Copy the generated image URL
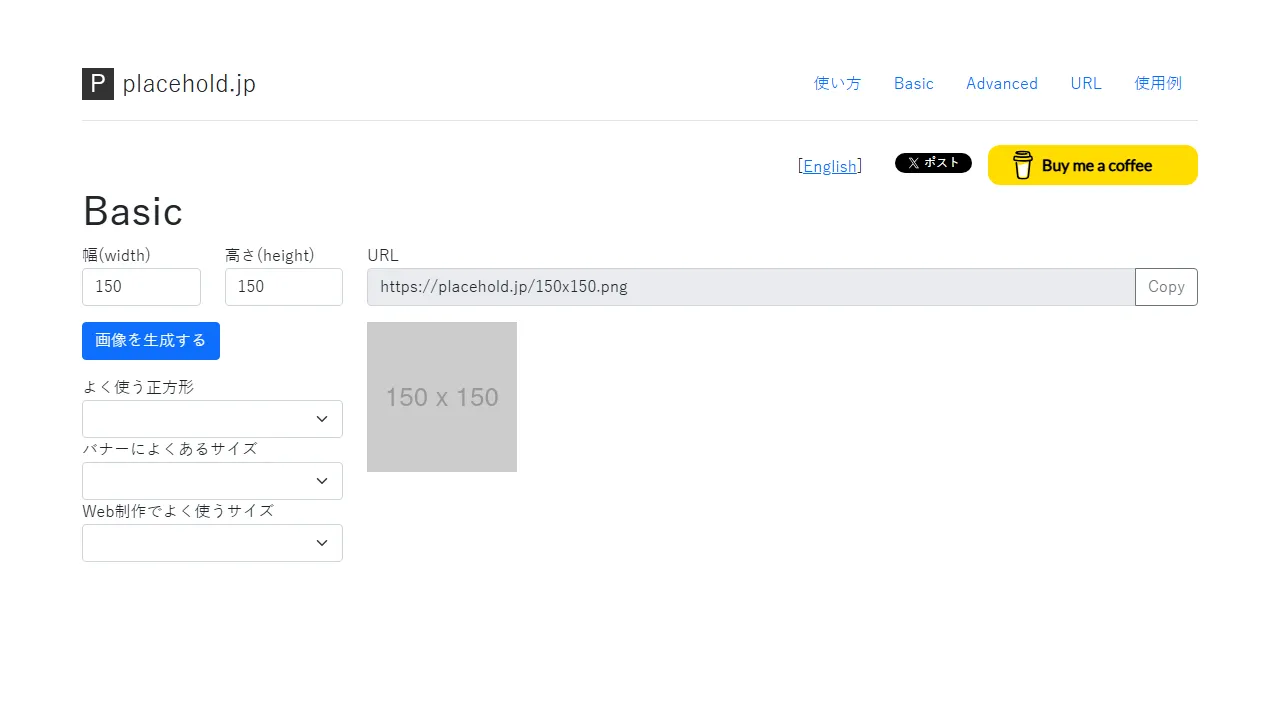The image size is (1280, 720). pos(1166,287)
